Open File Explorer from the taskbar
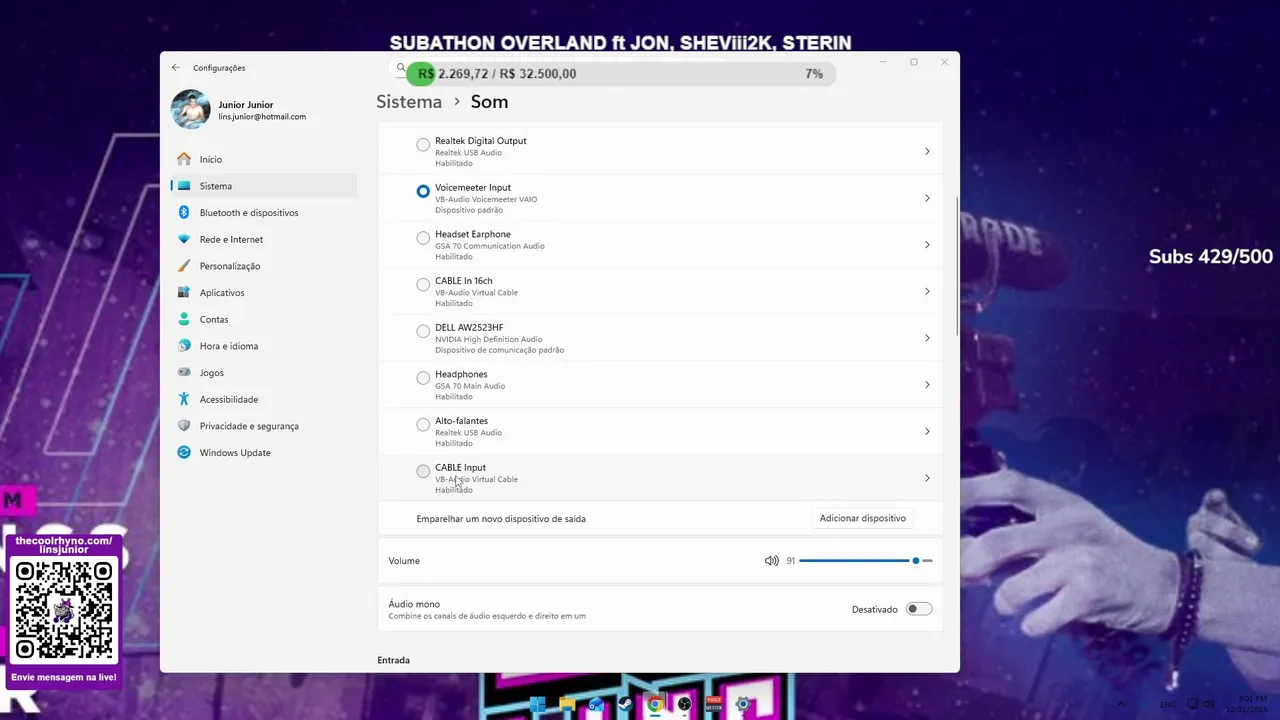 [x=567, y=704]
